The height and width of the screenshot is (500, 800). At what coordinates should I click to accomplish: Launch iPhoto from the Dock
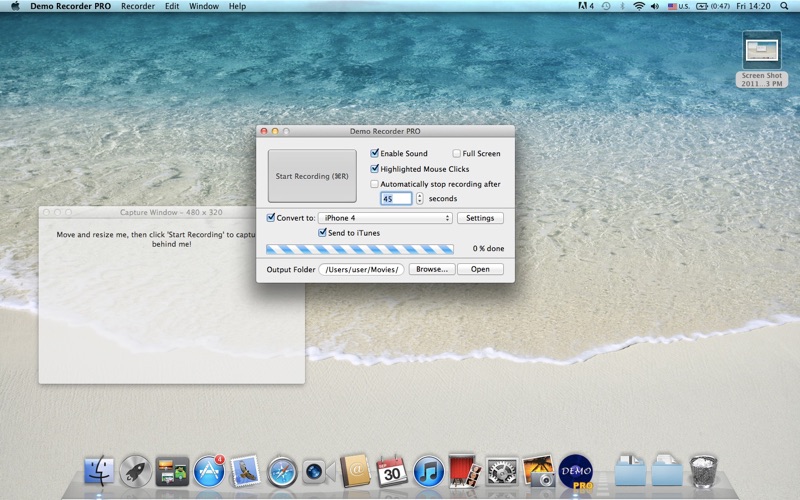pyautogui.click(x=538, y=471)
